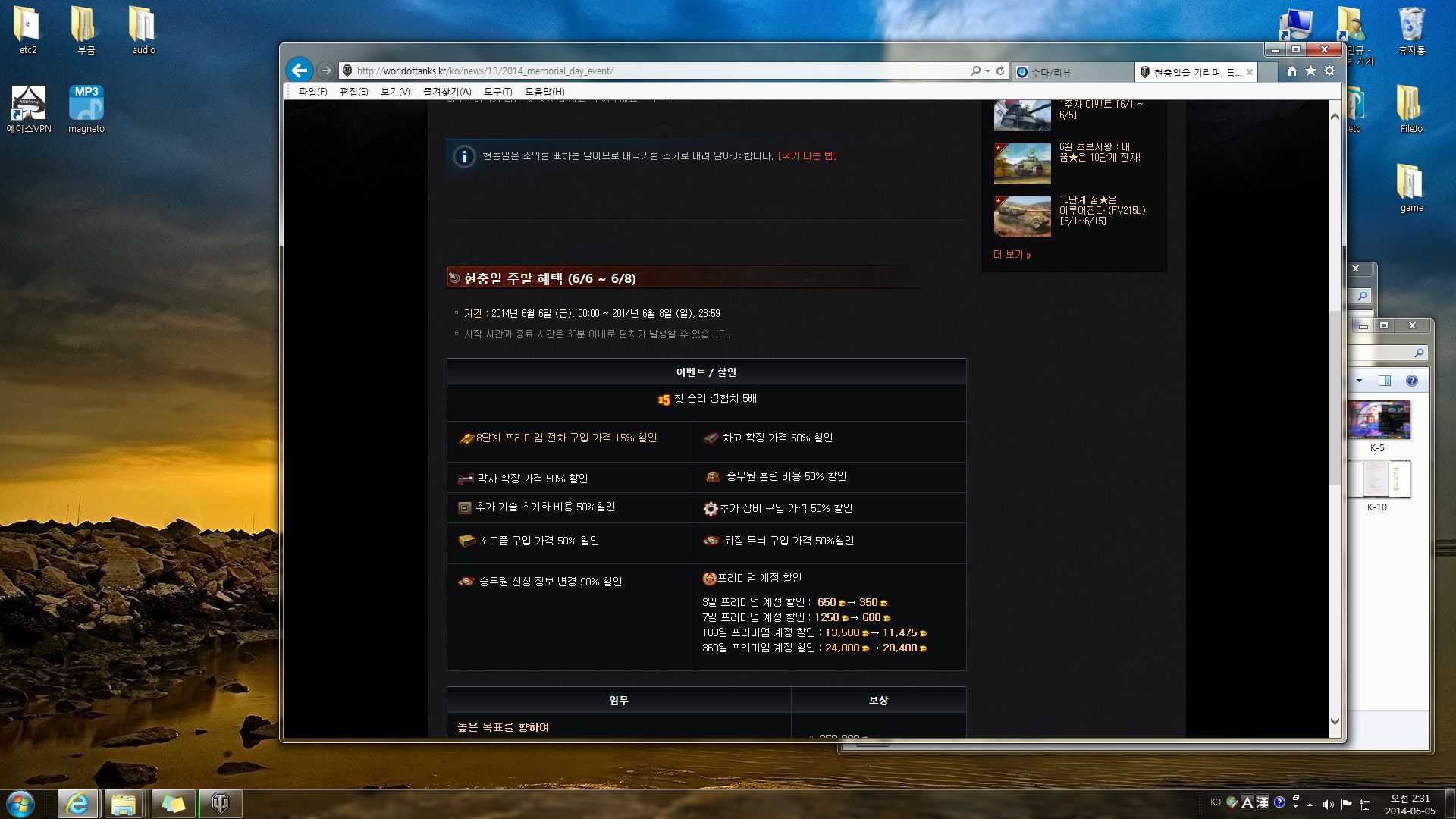The image size is (1456, 819).
Task: Click the page scrollbar down arrow
Action: coord(1335,722)
